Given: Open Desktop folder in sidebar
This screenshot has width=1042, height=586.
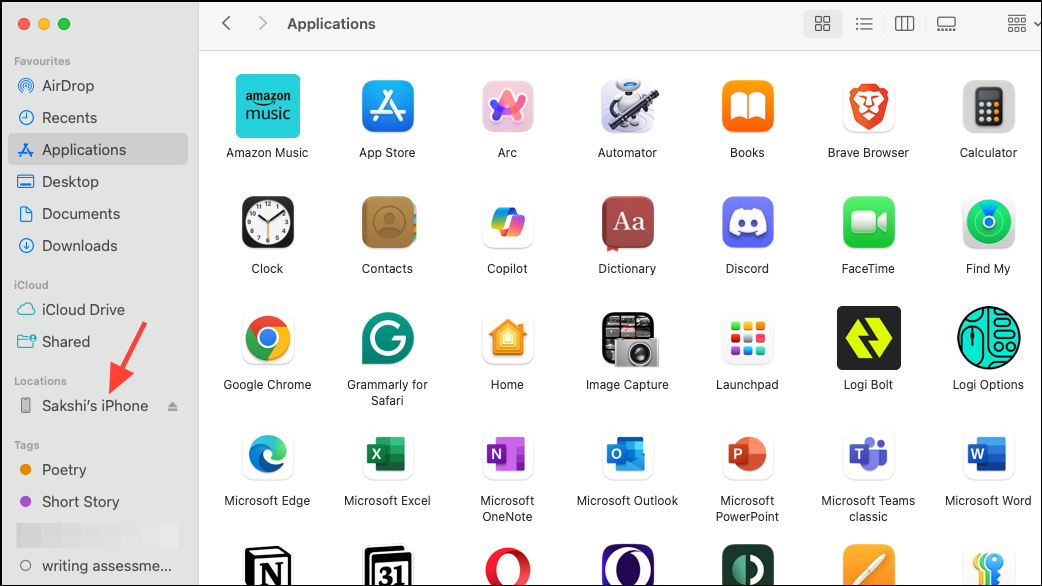Looking at the screenshot, I should 98,181.
